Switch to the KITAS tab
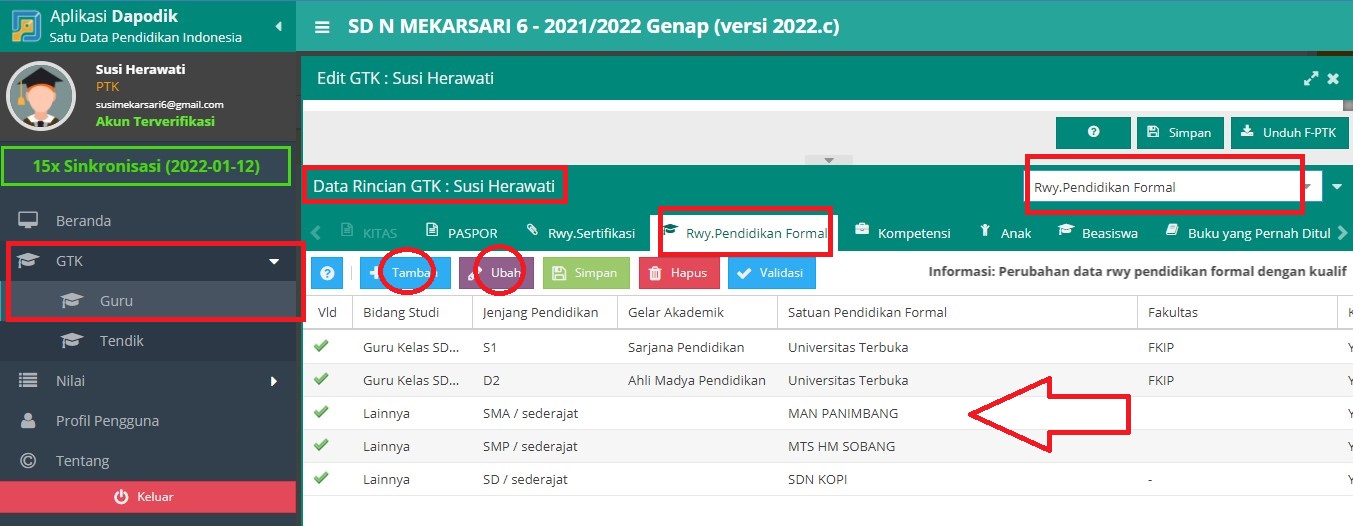The image size is (1353, 526). [x=369, y=233]
